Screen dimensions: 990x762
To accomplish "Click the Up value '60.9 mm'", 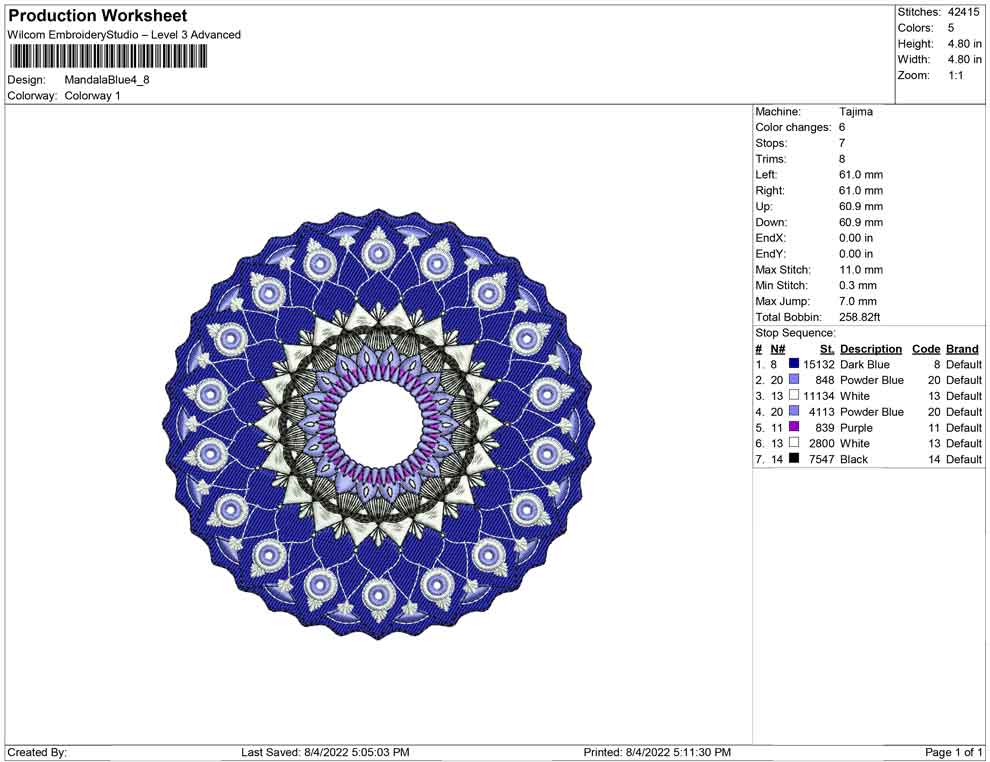I will (x=861, y=206).
